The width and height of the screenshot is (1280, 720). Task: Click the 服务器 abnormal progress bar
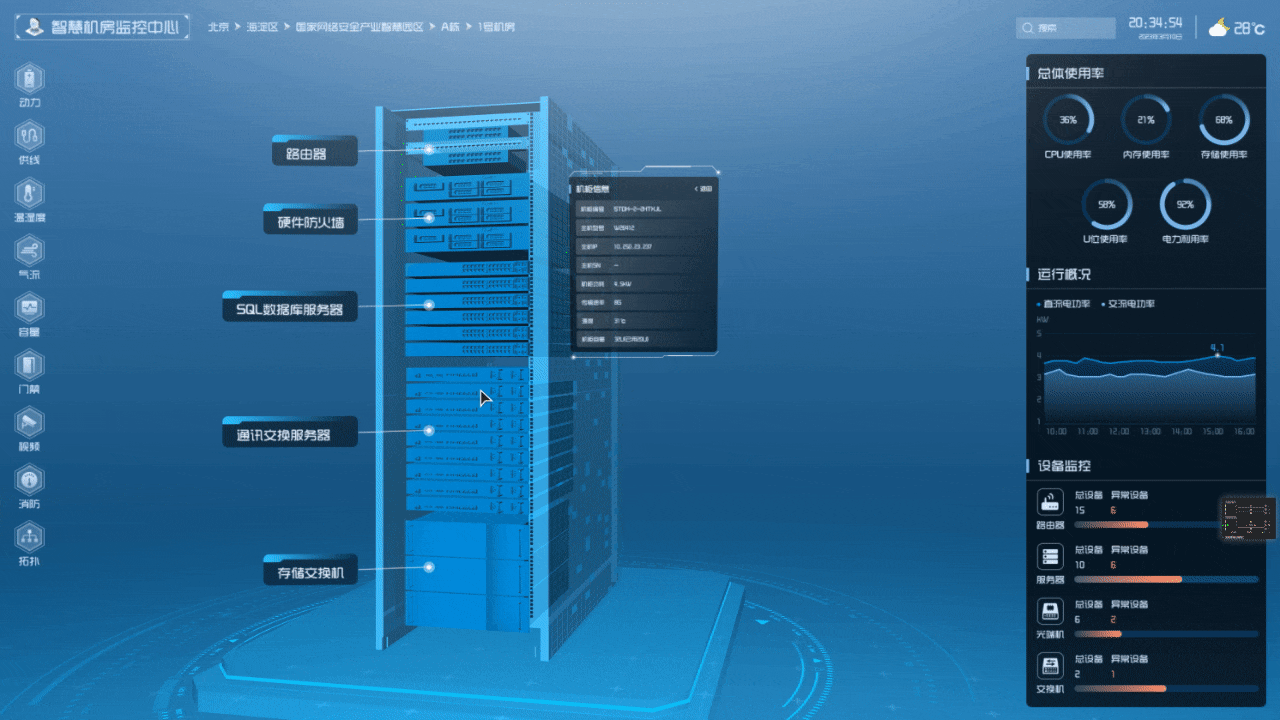pos(1166,579)
